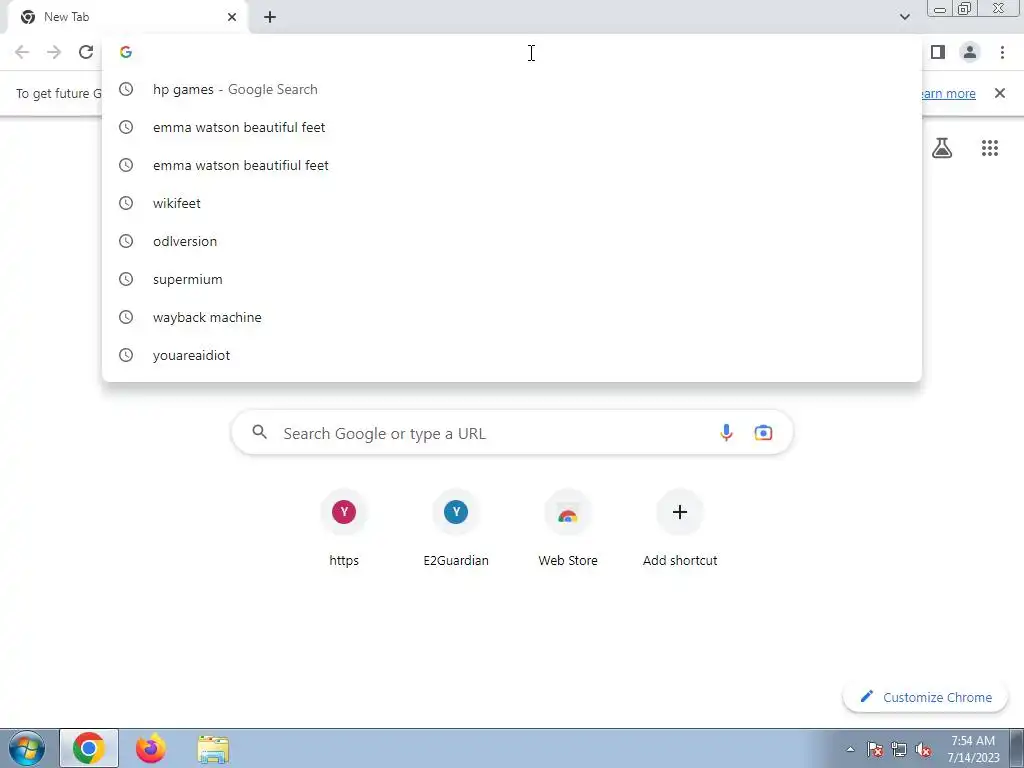
Task: Open the https shortcut tile
Action: pos(344,529)
